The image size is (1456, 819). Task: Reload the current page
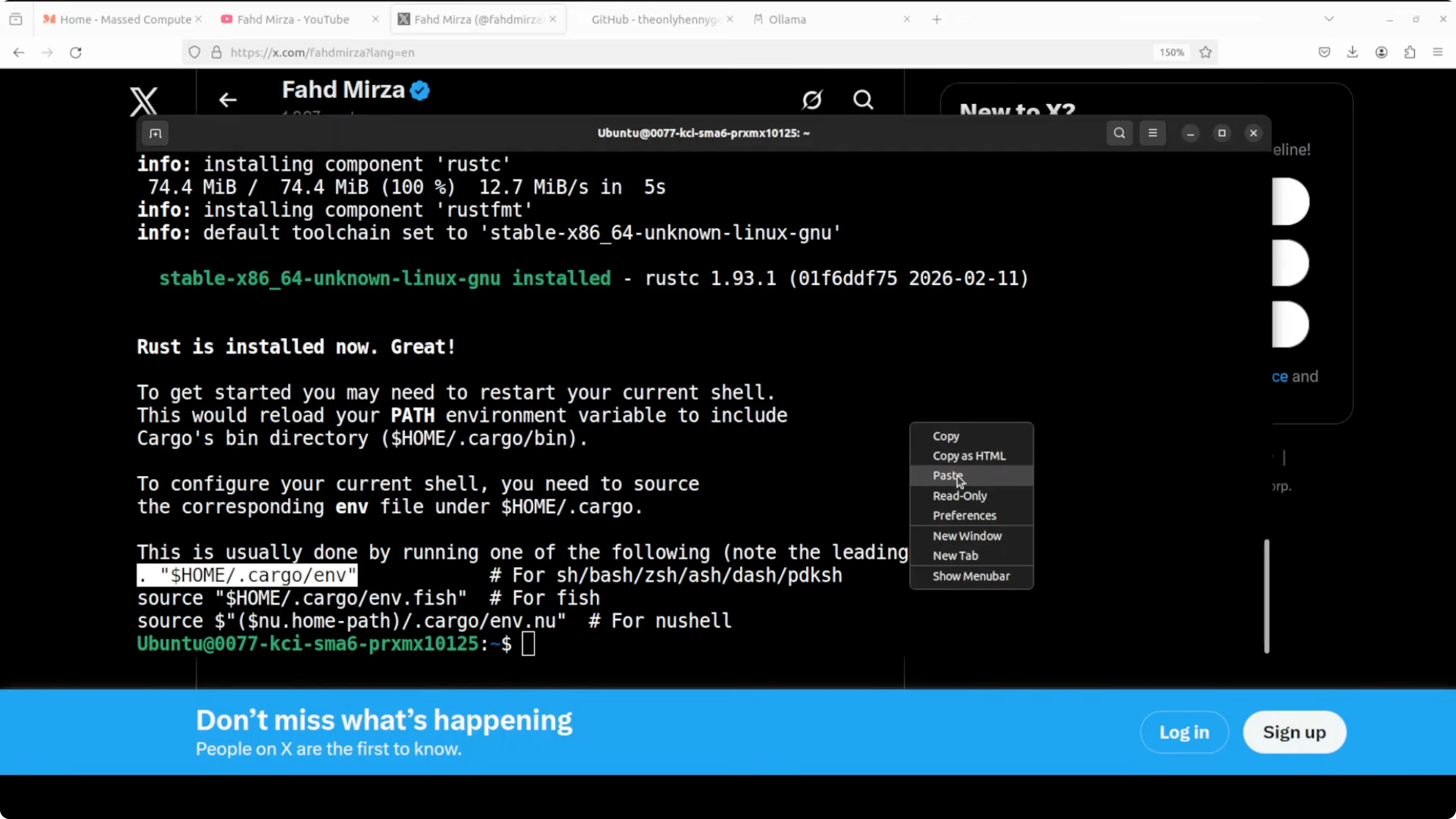[x=76, y=53]
